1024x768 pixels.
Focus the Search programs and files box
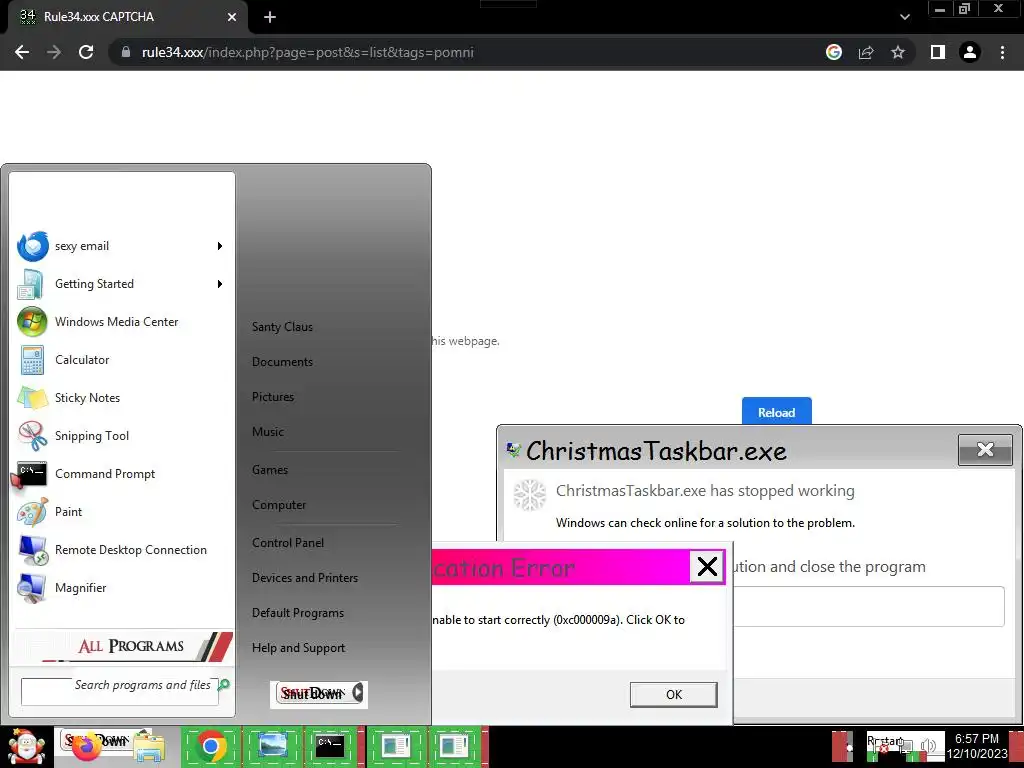click(119, 692)
